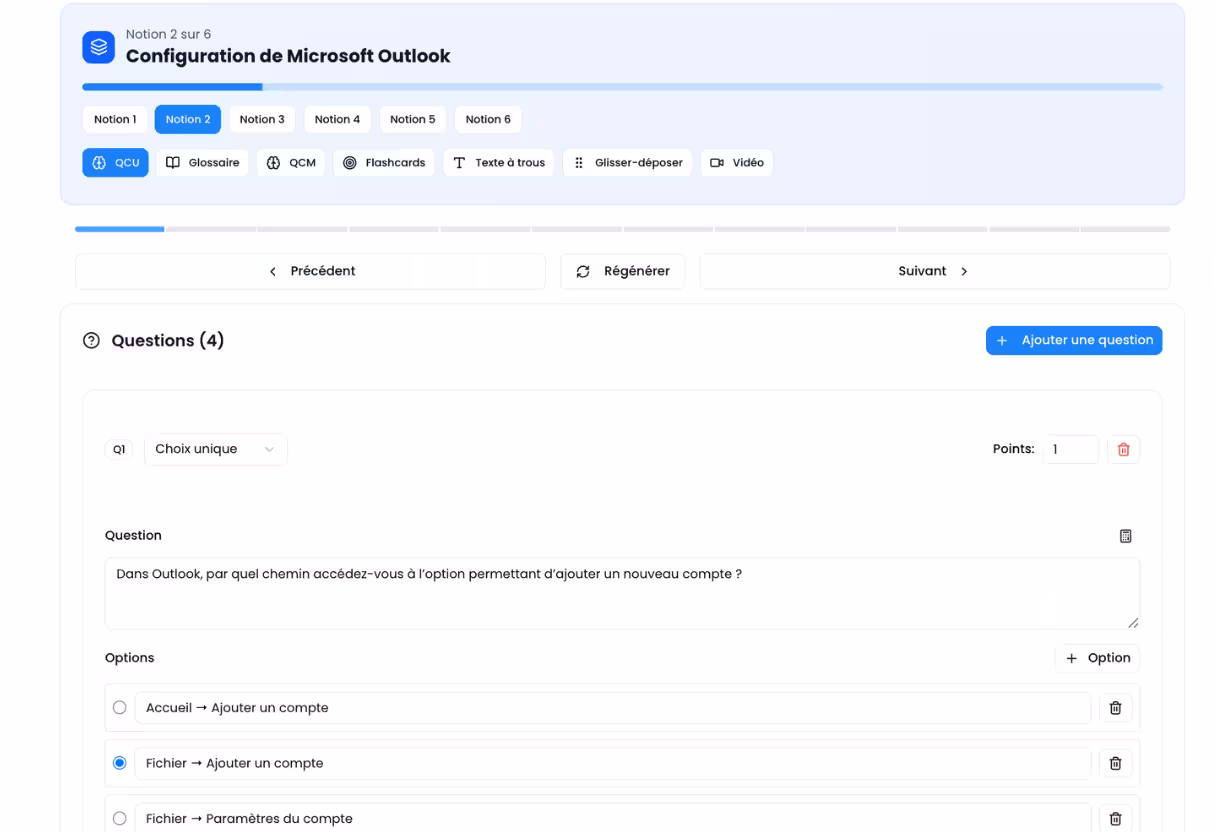Click the Q1 badge

(x=119, y=450)
